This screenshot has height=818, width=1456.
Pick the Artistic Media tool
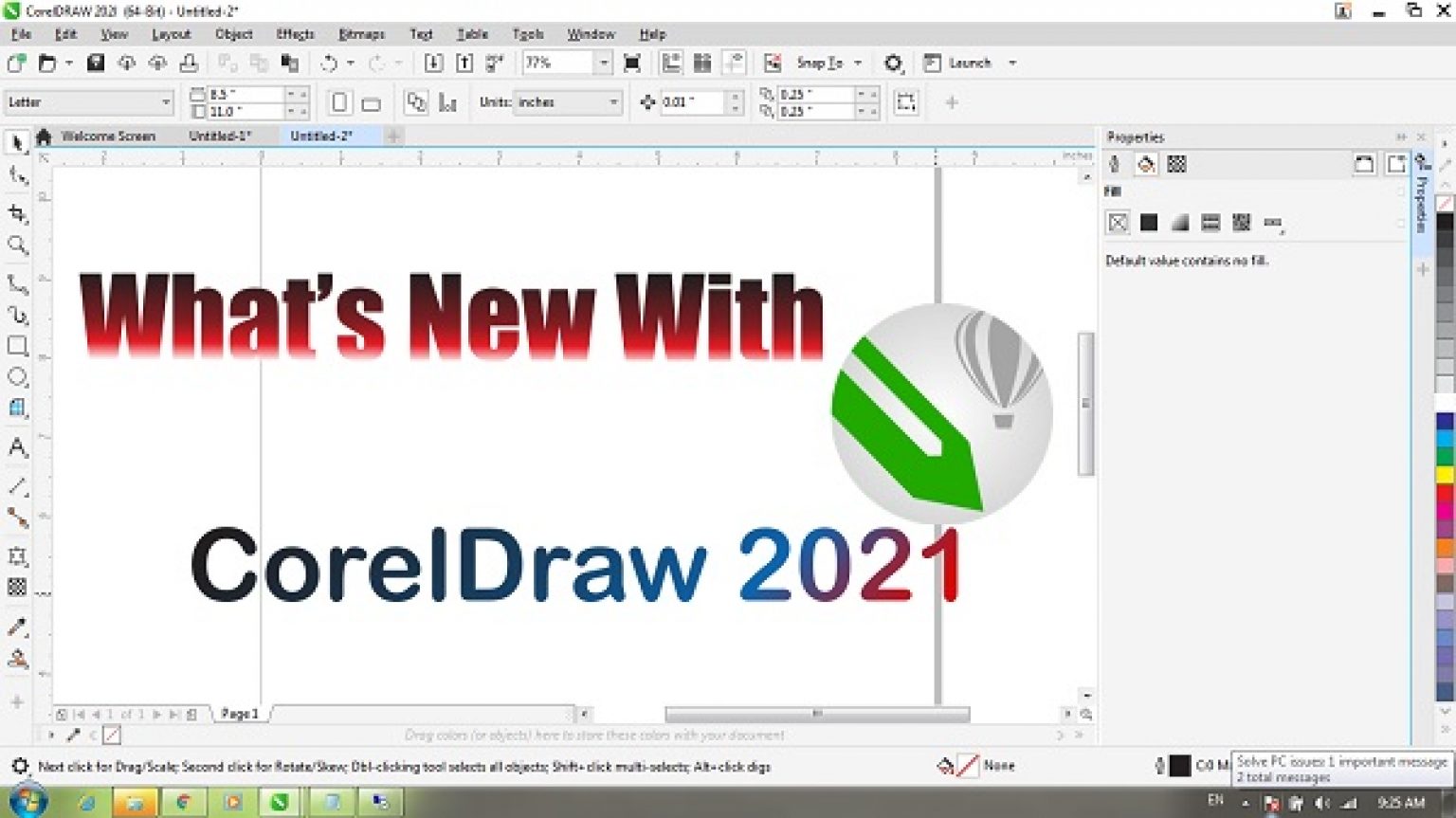17,315
